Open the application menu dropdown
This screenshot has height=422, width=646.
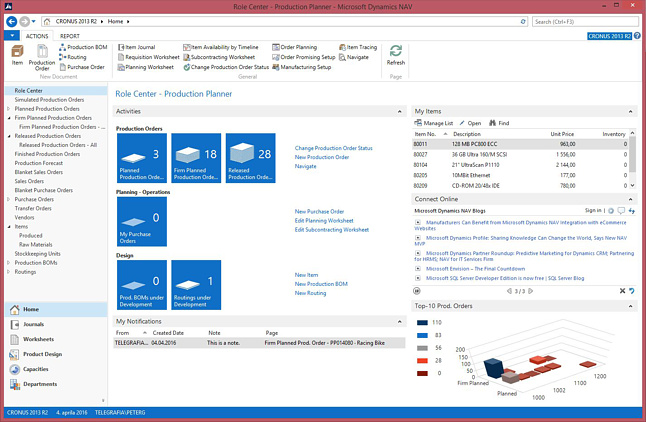click(x=12, y=36)
